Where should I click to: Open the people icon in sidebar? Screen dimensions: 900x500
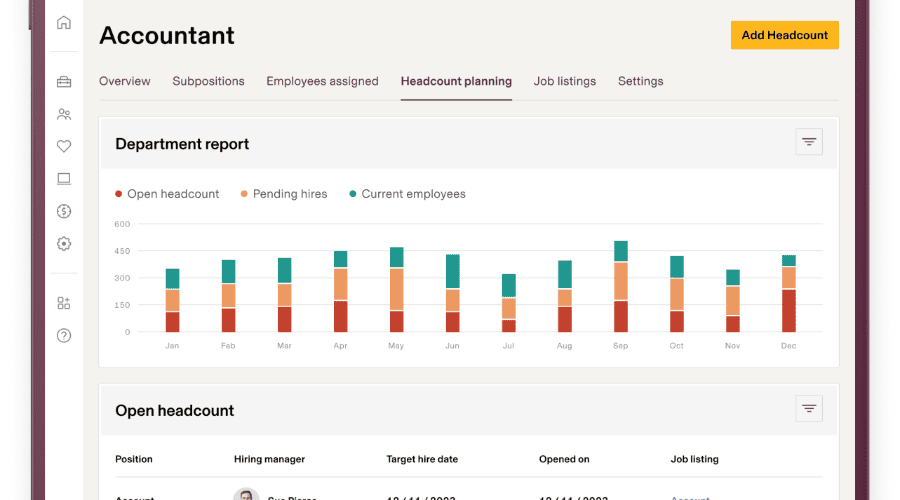coord(64,114)
